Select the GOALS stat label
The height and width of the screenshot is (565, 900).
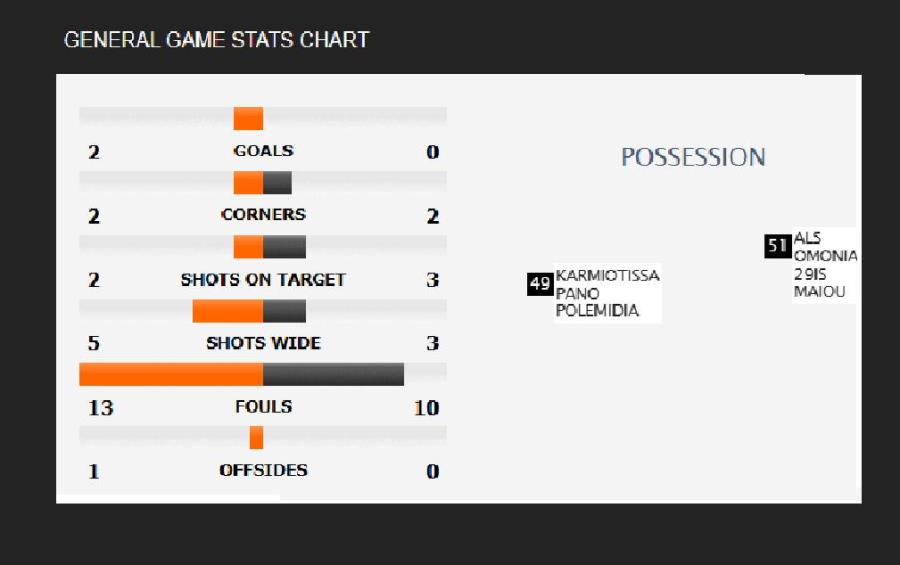[x=263, y=150]
